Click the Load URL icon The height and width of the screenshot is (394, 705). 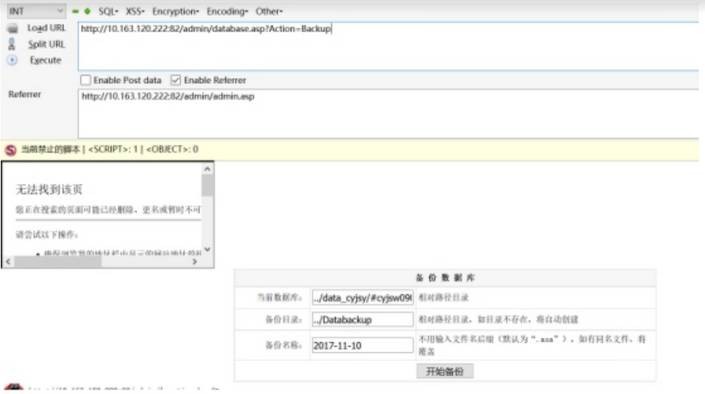click(13, 28)
